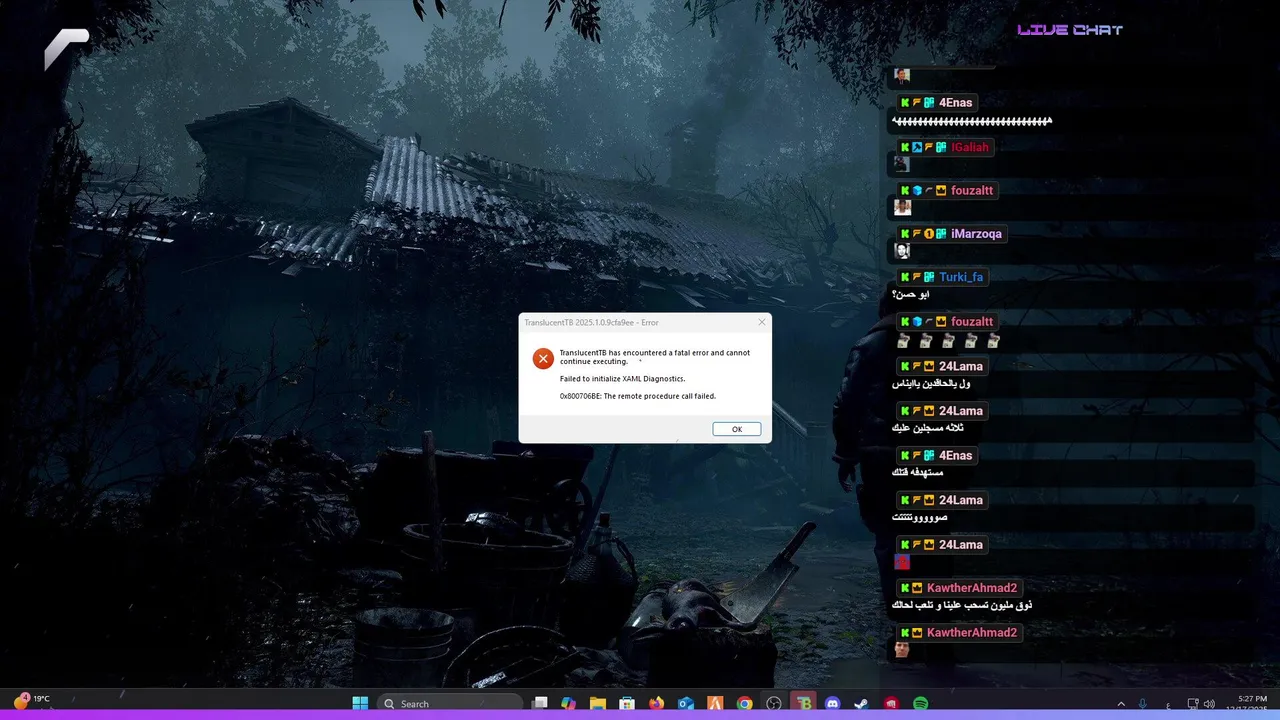Open the 19°C weather widget
The width and height of the screenshot is (1280, 720).
tap(31, 700)
